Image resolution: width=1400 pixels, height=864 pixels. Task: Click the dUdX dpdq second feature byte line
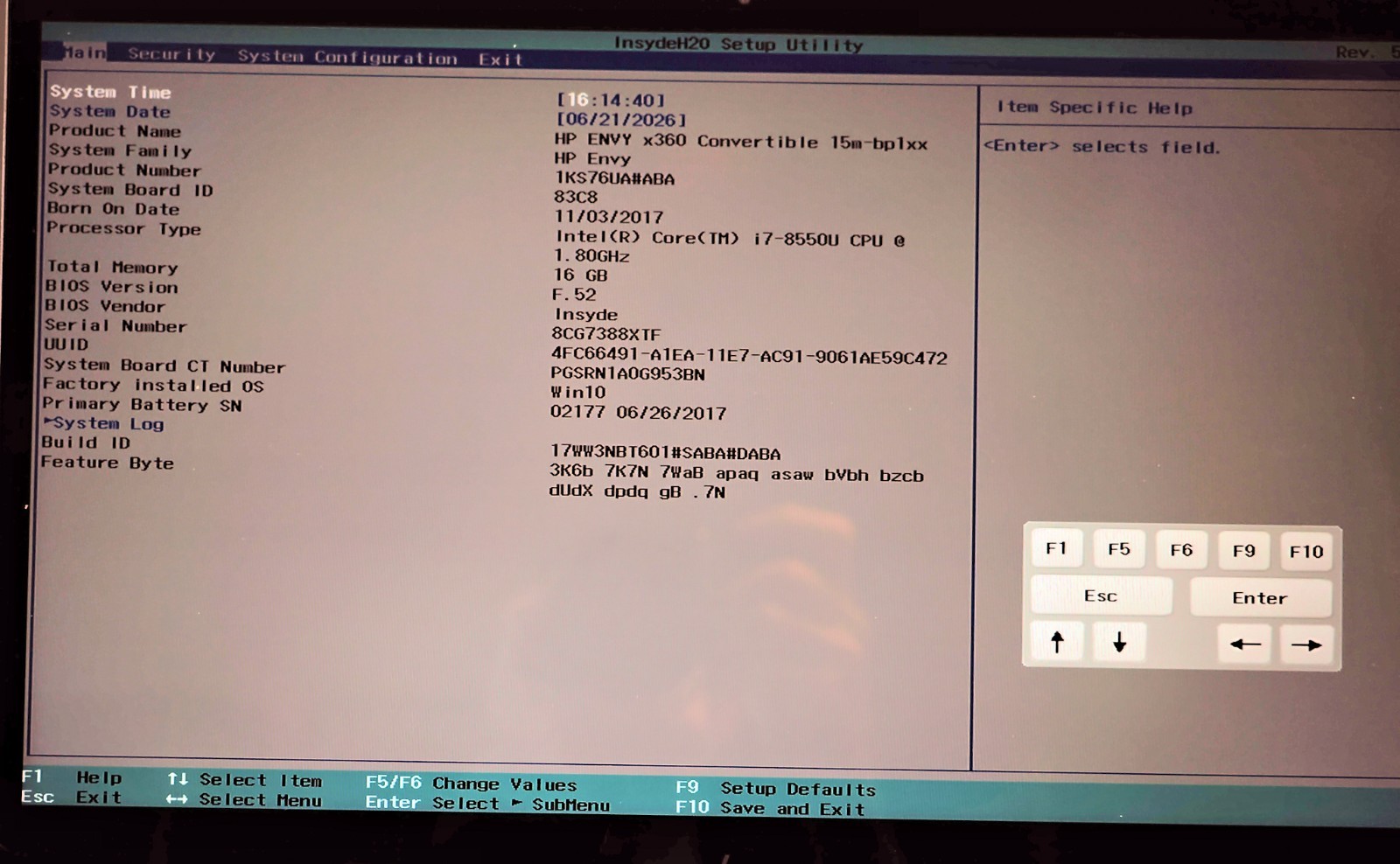tap(637, 491)
